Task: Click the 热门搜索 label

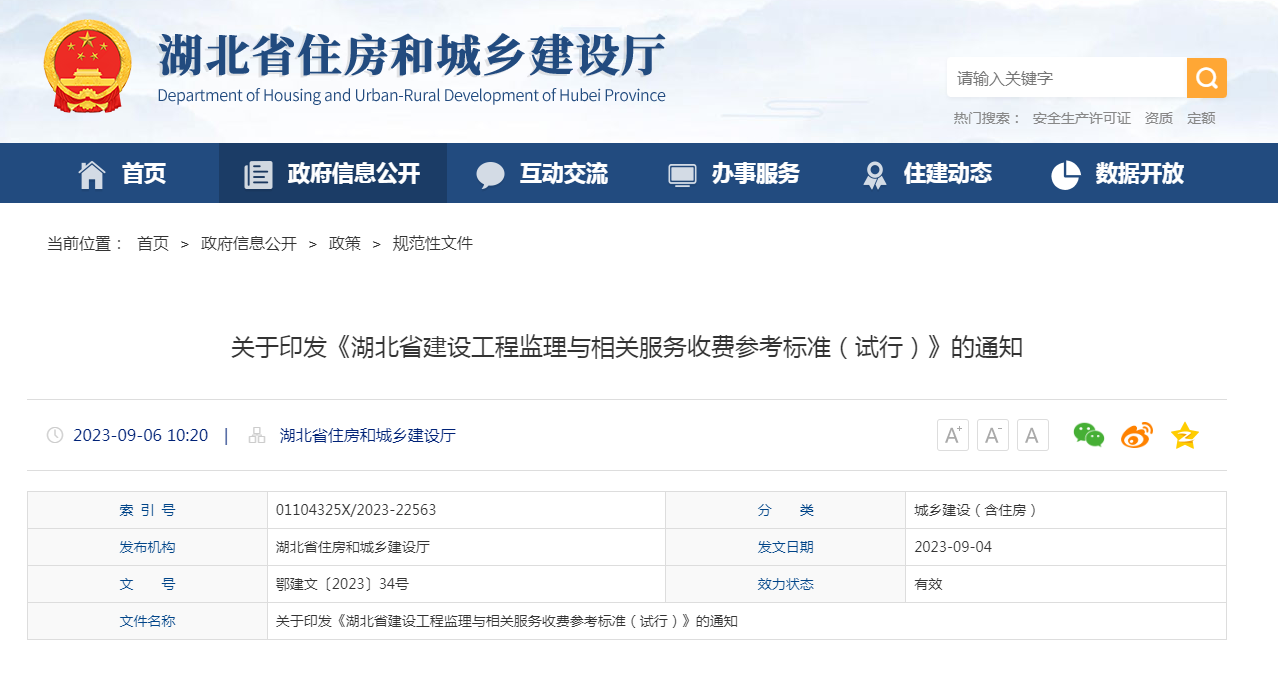Action: pos(987,118)
